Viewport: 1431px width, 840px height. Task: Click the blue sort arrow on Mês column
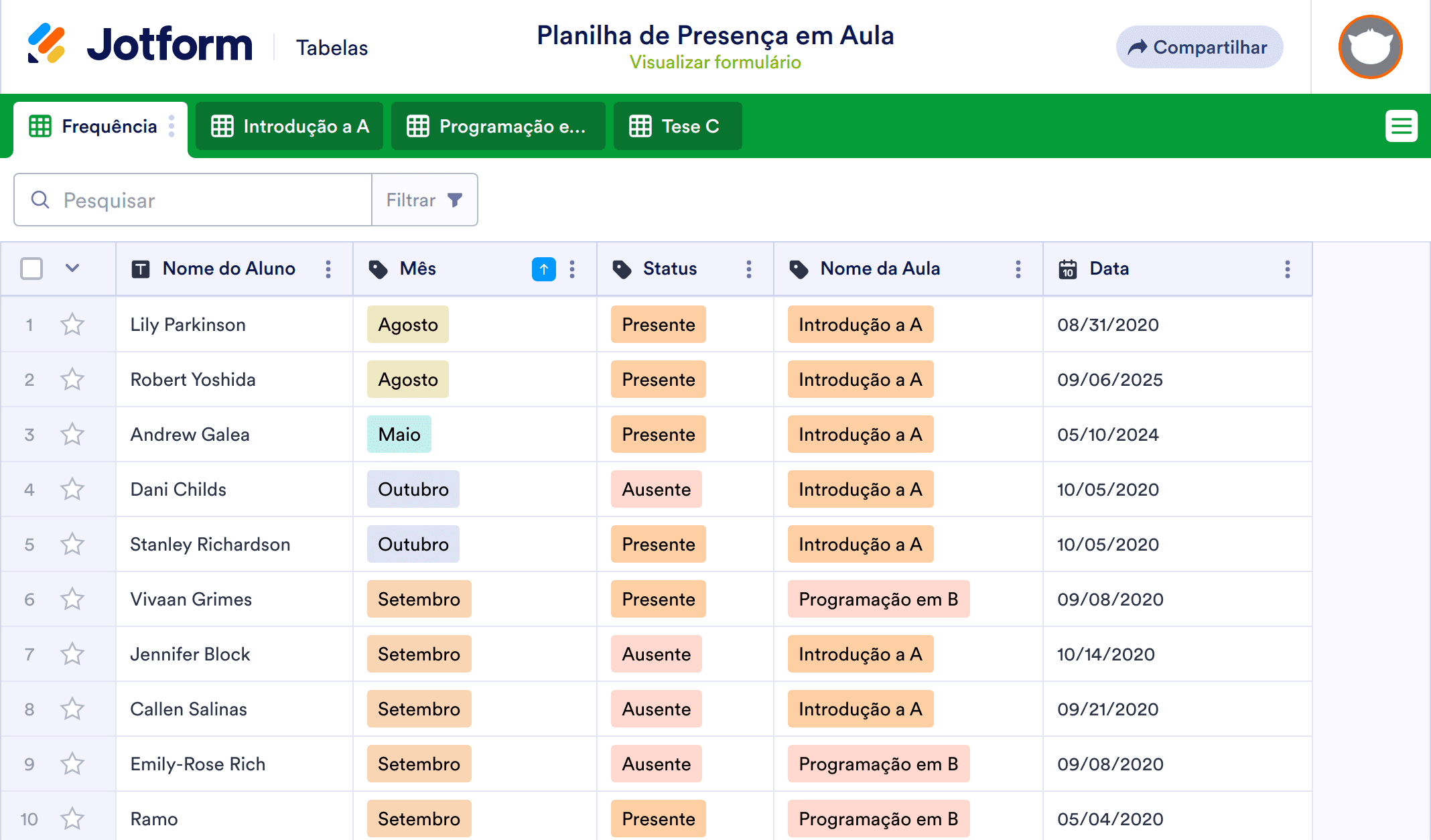click(543, 269)
